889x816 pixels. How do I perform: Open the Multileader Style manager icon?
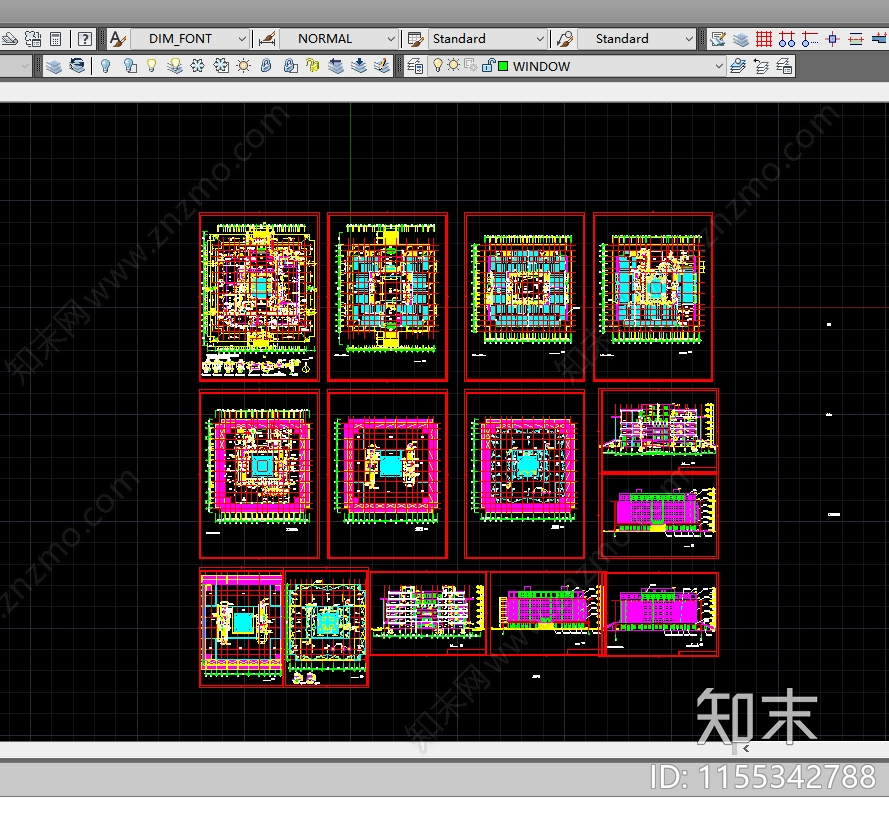coord(565,39)
